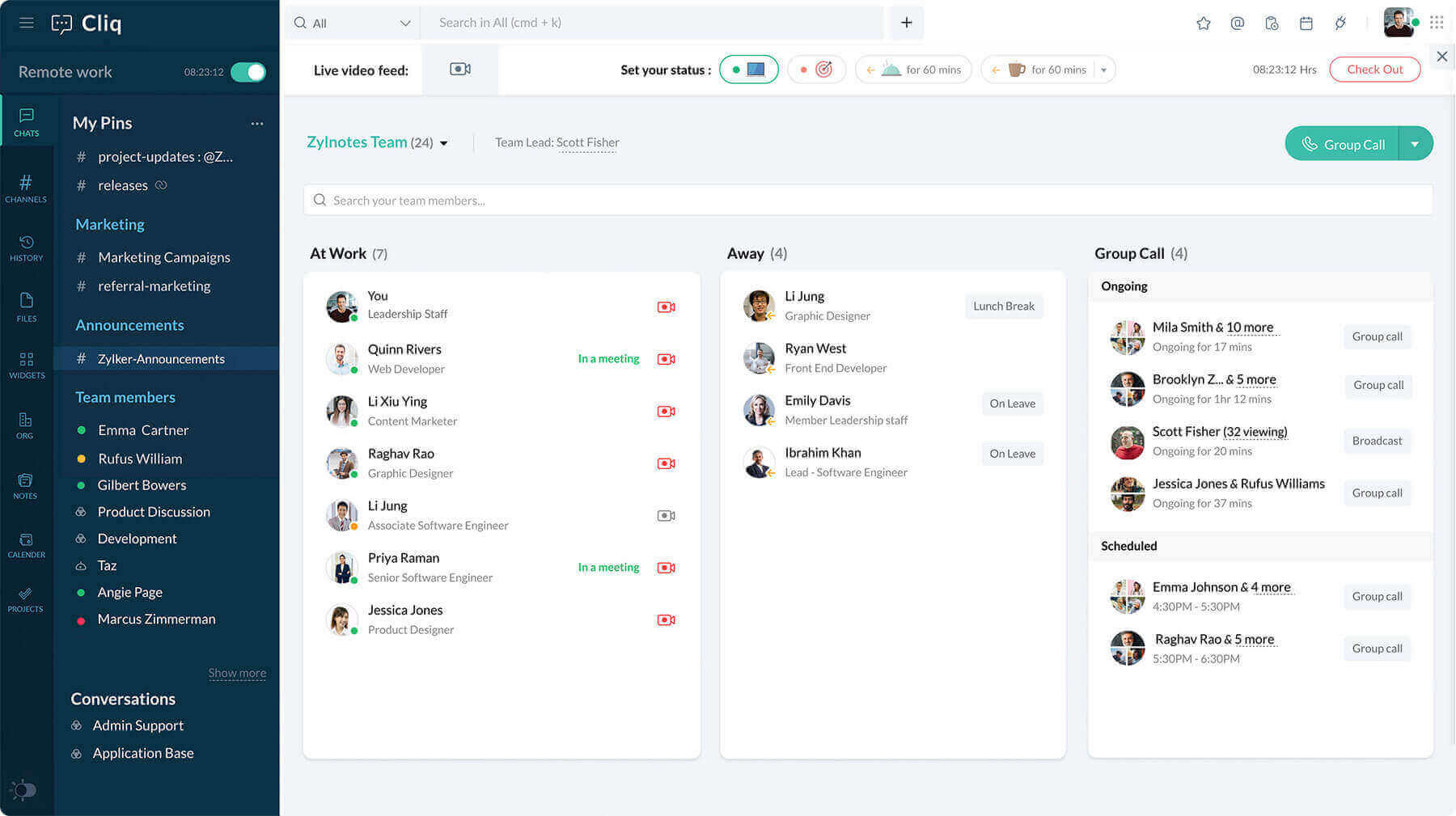
Task: Open the Notes sidebar icon
Action: [x=25, y=486]
